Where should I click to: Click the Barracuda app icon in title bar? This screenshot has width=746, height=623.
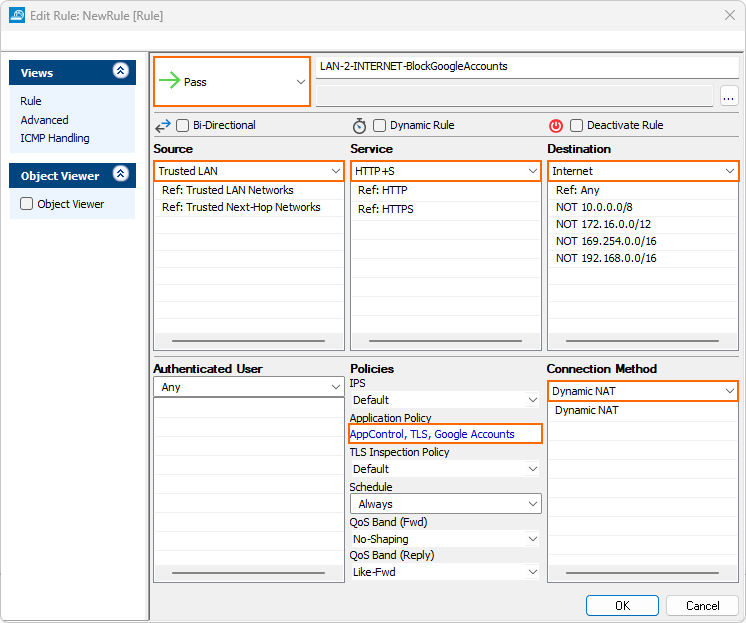pyautogui.click(x=17, y=15)
